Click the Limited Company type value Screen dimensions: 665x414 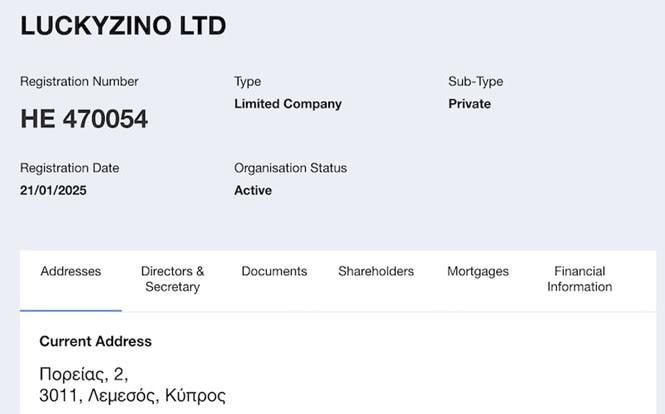288,104
